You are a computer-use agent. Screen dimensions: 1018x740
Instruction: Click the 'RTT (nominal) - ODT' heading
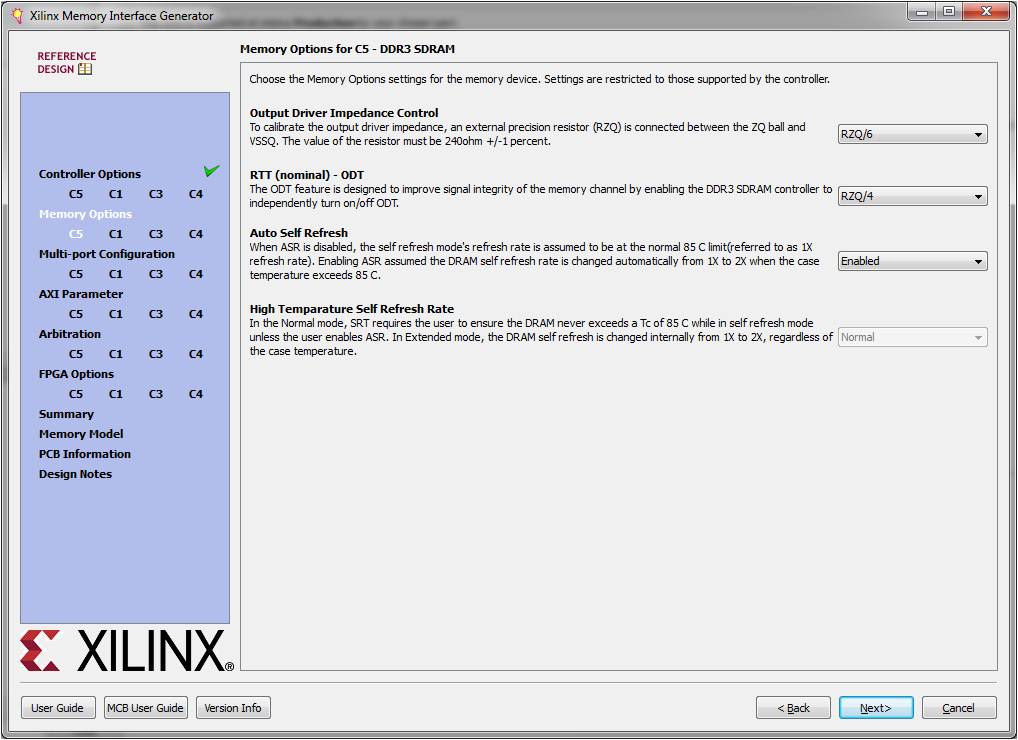307,175
